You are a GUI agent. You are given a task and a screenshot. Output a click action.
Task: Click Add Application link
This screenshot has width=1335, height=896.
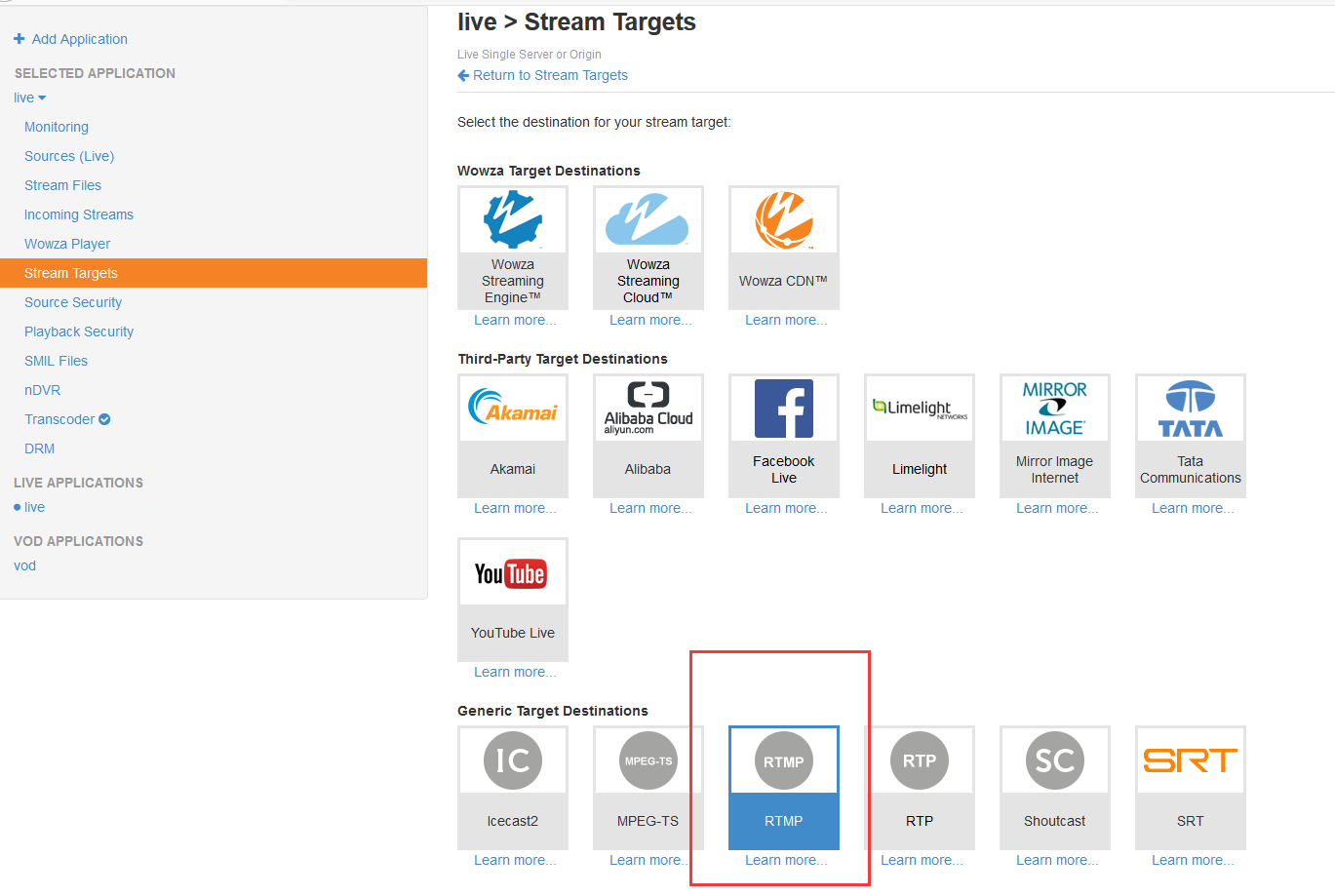click(x=80, y=39)
